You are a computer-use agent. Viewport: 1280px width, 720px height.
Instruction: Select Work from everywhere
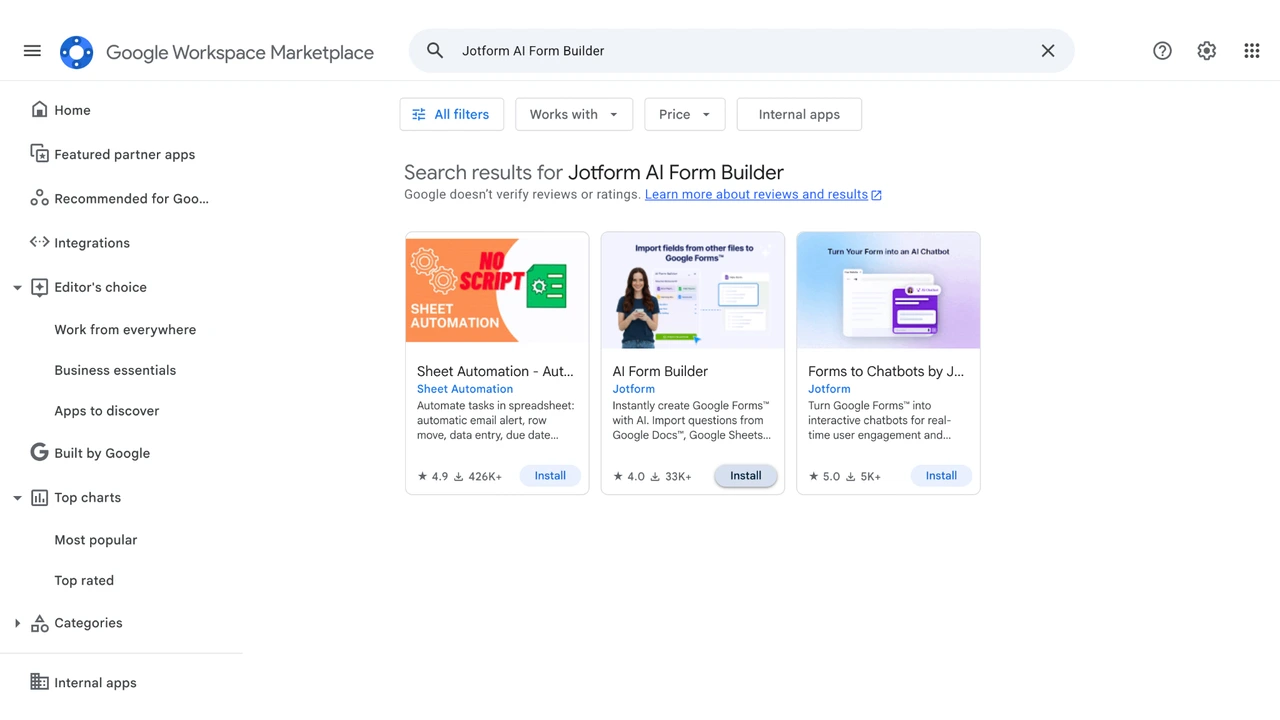[125, 329]
